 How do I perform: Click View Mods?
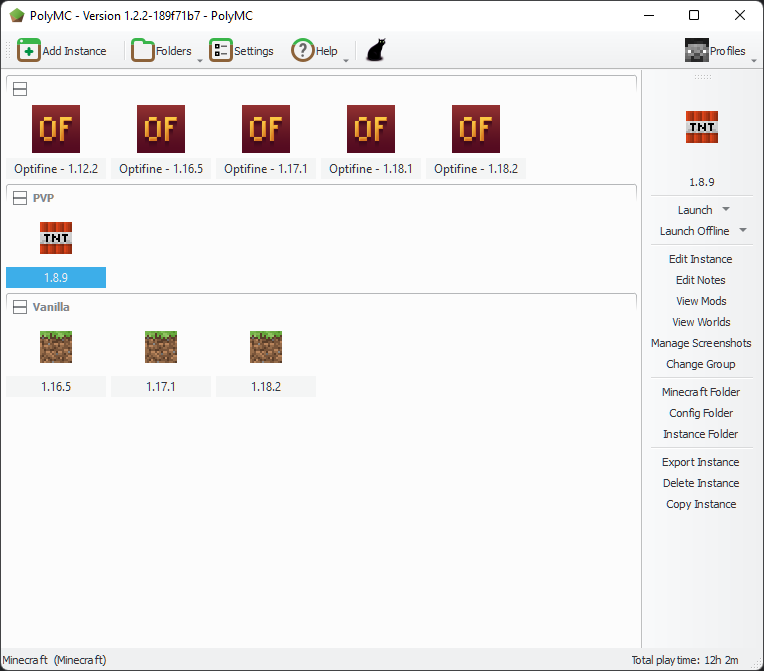701,301
